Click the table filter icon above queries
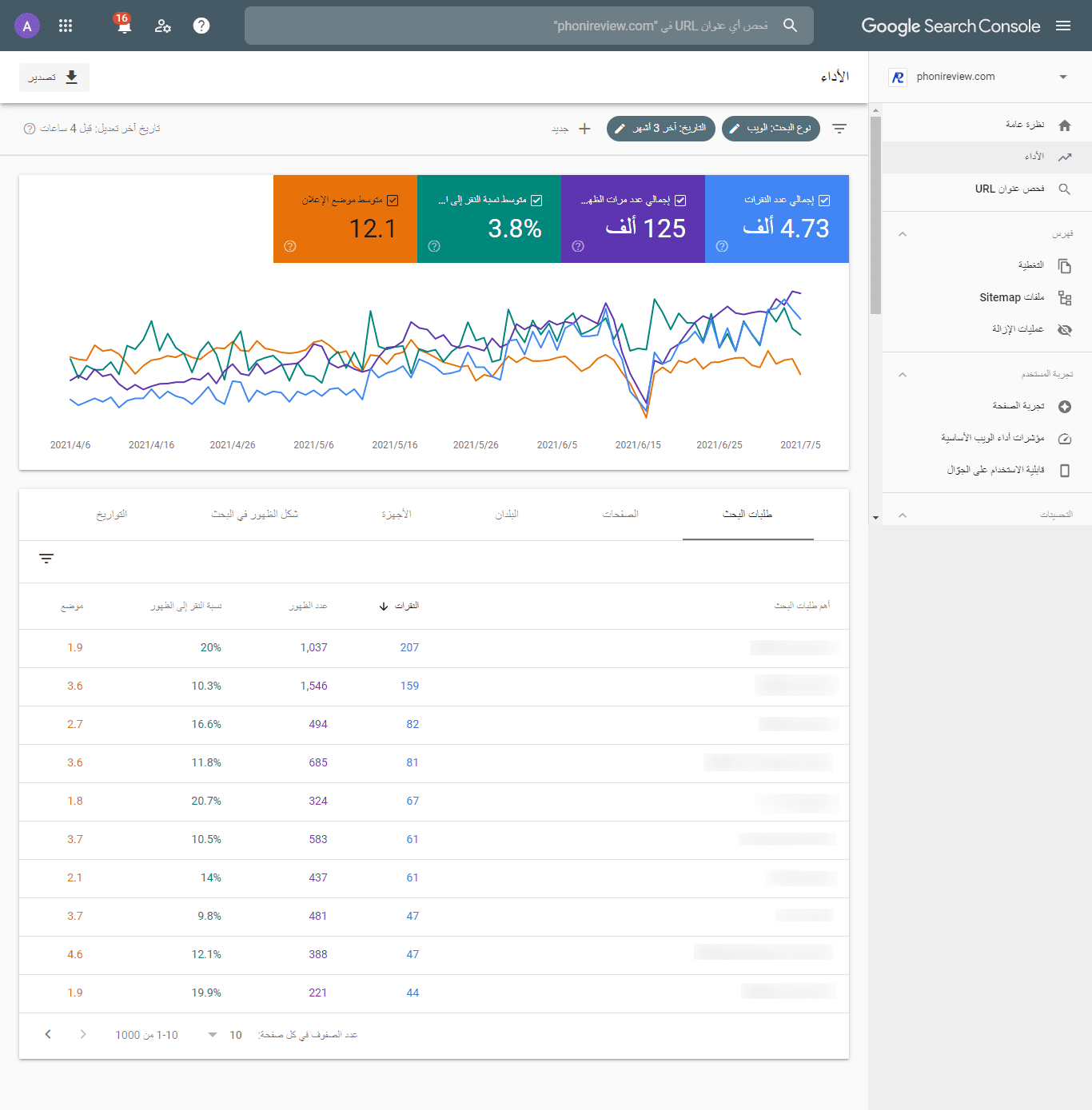 click(x=46, y=559)
